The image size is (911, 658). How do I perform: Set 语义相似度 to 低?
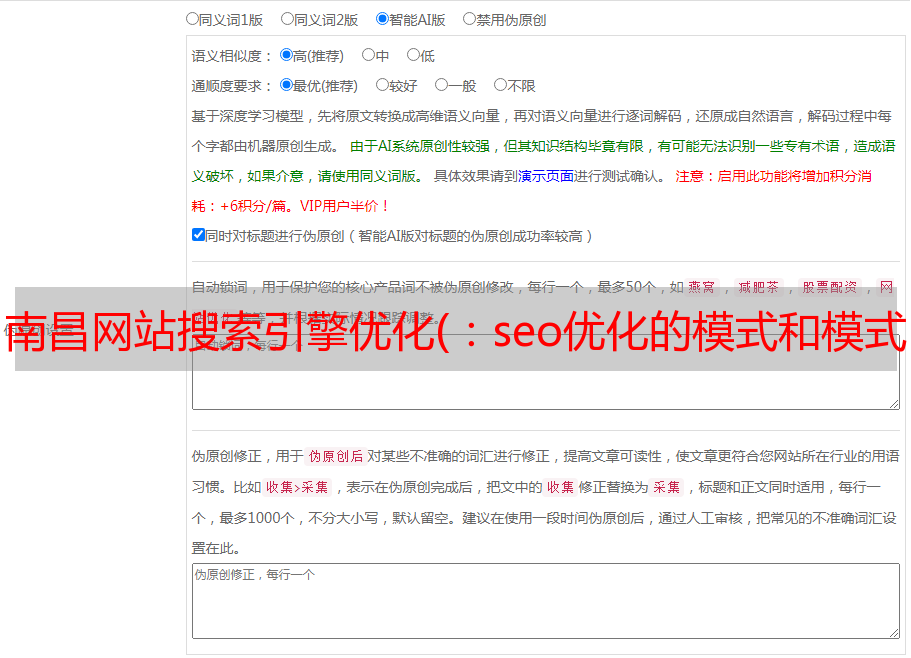(413, 55)
